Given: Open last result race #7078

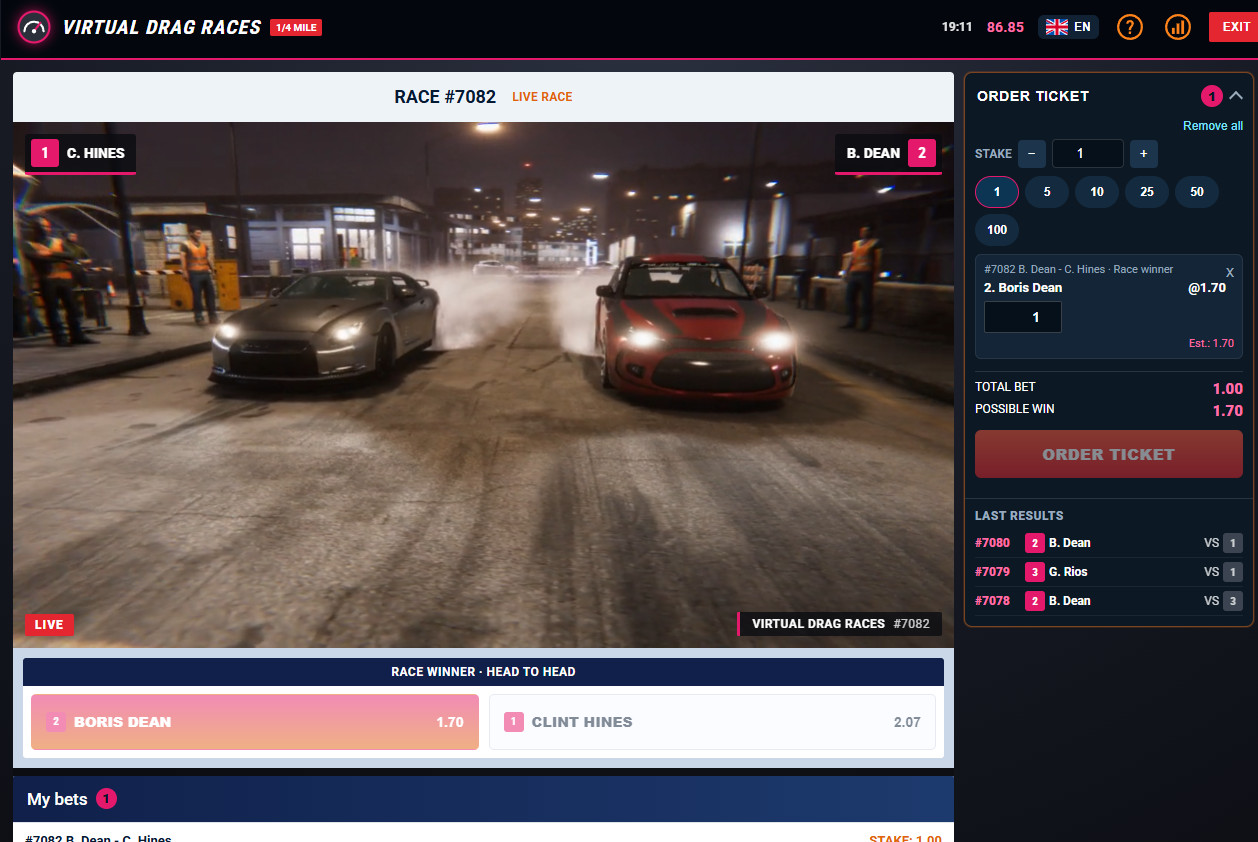Looking at the screenshot, I should 1109,601.
